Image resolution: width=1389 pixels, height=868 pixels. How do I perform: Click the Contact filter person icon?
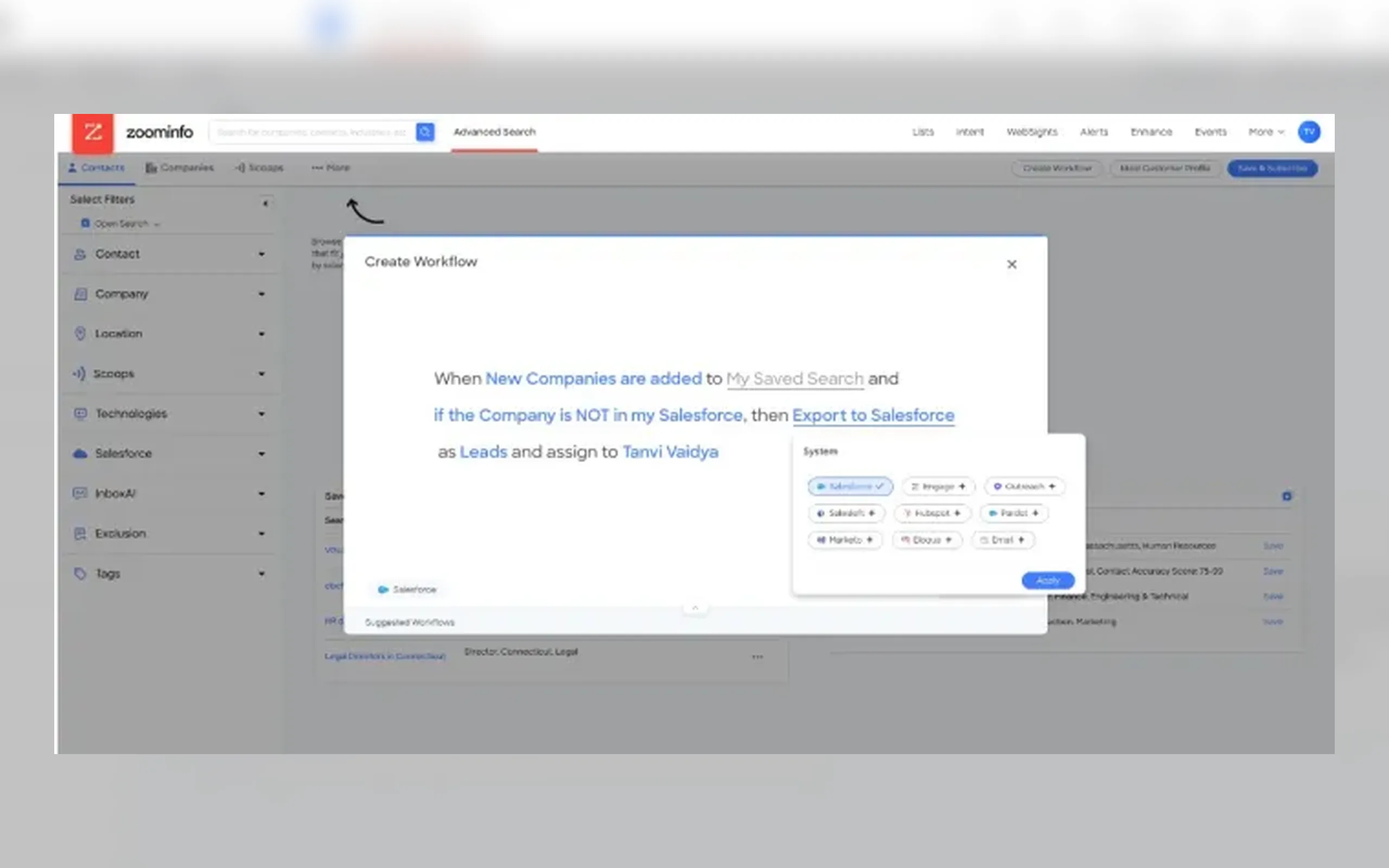coord(80,254)
